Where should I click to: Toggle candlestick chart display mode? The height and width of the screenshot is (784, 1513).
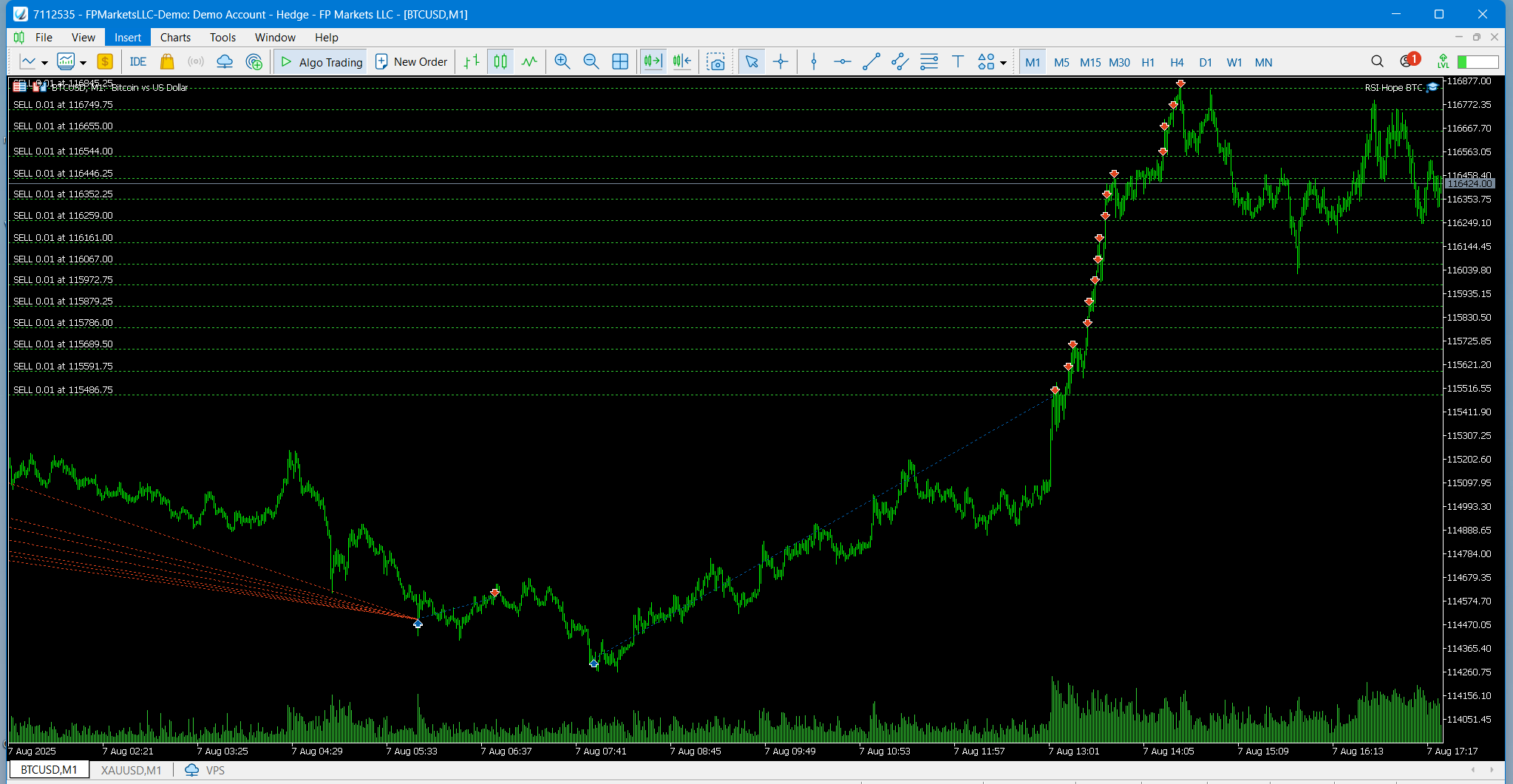point(500,62)
